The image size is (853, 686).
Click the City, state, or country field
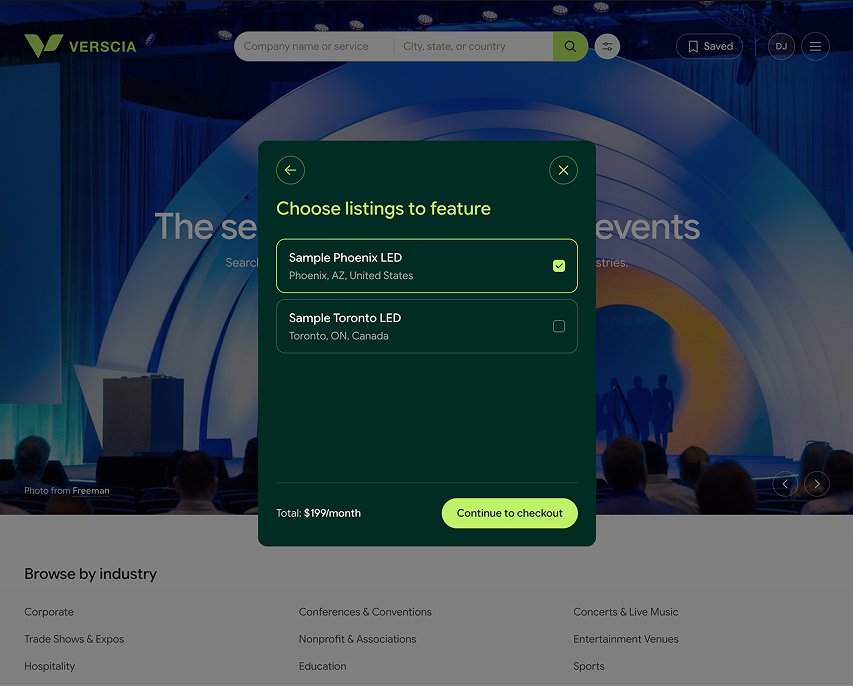point(473,46)
